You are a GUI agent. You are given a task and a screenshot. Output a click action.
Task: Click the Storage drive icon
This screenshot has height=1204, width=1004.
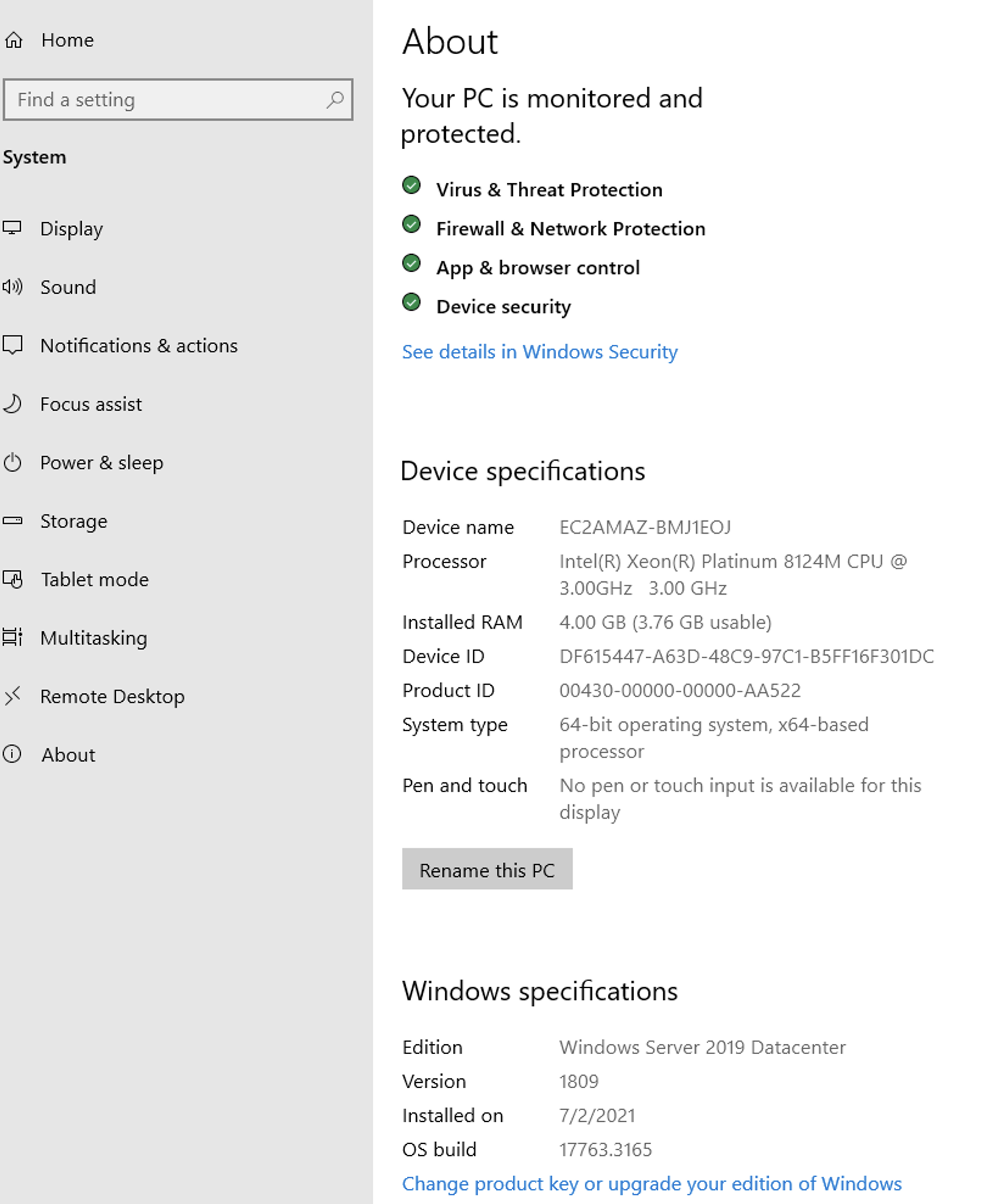(x=12, y=520)
